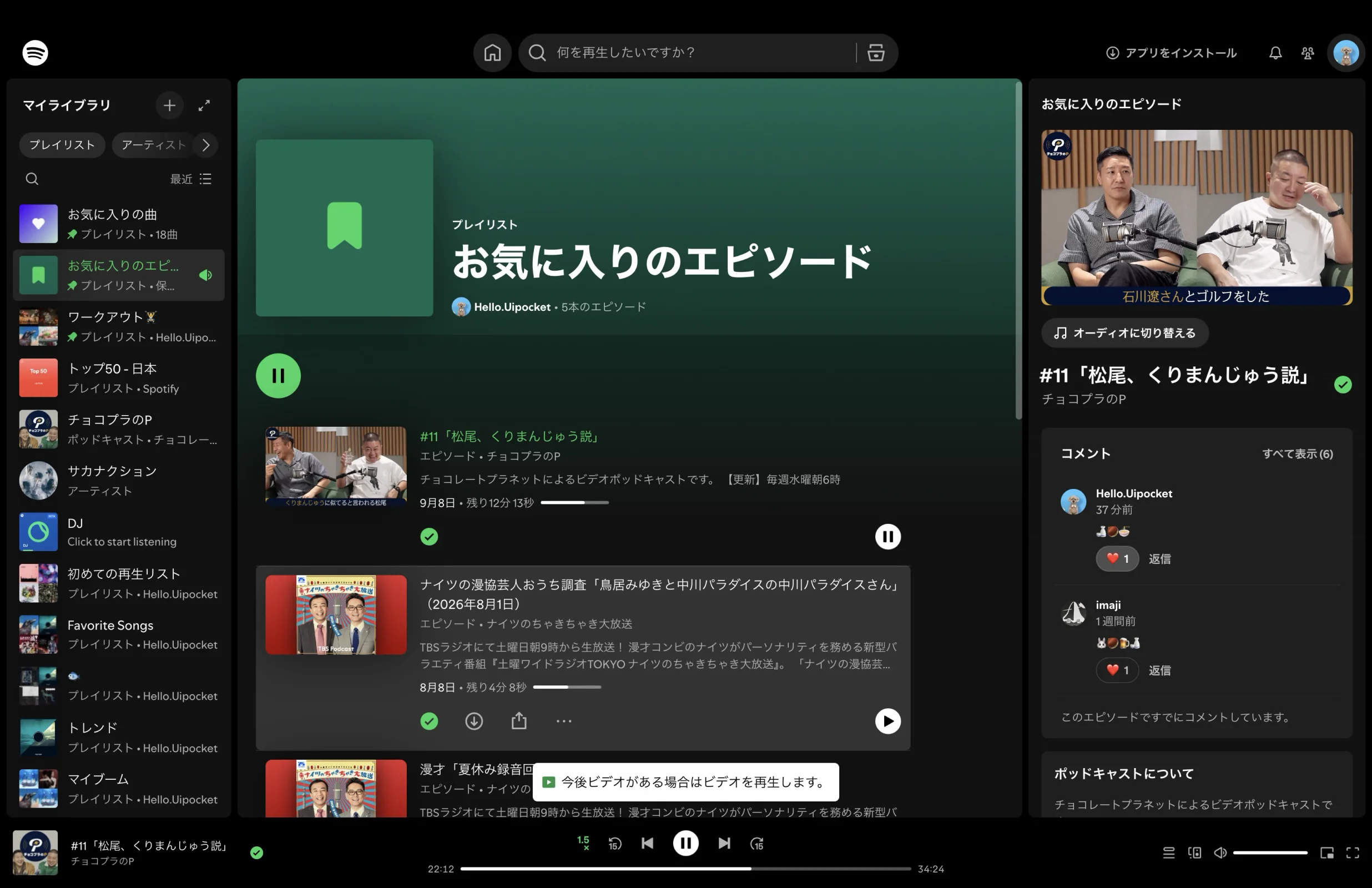Skip forward 15 seconds
Viewport: 1372px width, 888px height.
point(757,844)
